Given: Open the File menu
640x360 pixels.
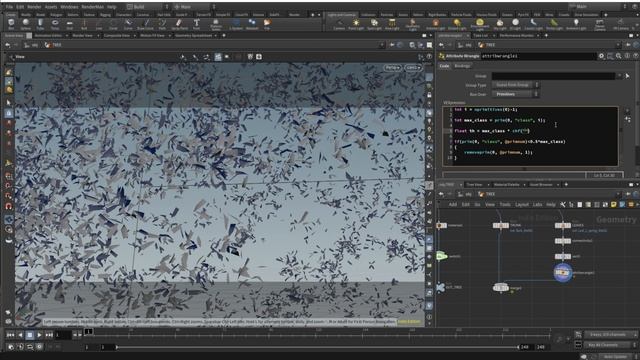Looking at the screenshot, I should click(9, 7).
